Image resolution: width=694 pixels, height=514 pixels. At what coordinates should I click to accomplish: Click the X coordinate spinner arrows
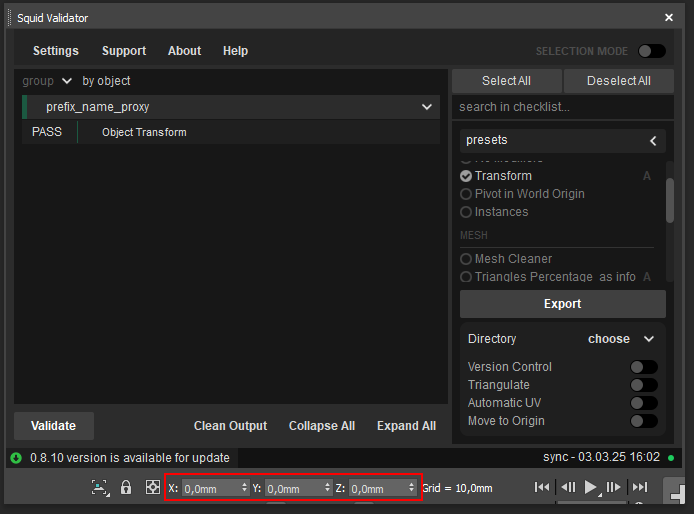click(x=244, y=487)
